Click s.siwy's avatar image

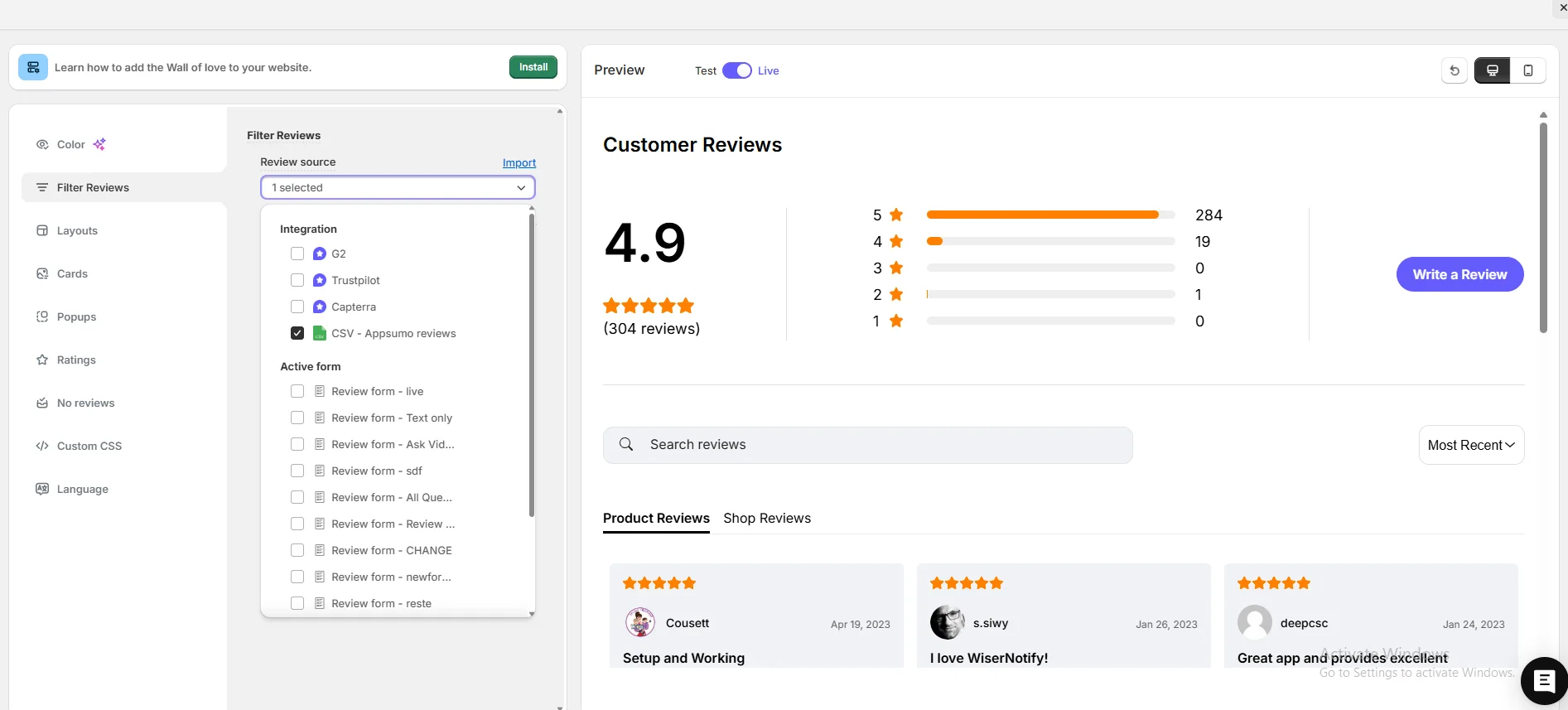click(x=948, y=622)
